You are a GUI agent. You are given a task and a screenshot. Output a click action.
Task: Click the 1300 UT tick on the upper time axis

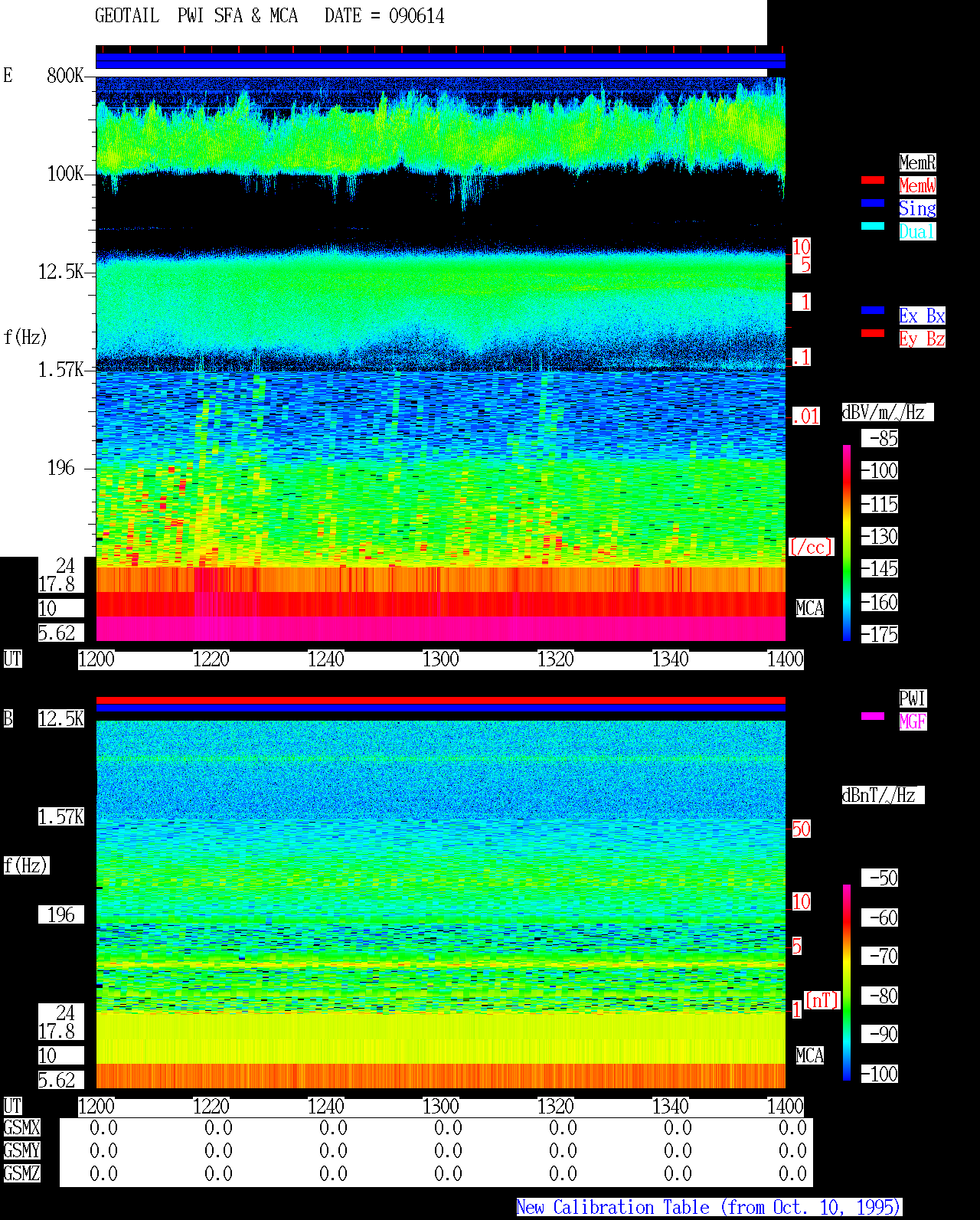point(440,659)
